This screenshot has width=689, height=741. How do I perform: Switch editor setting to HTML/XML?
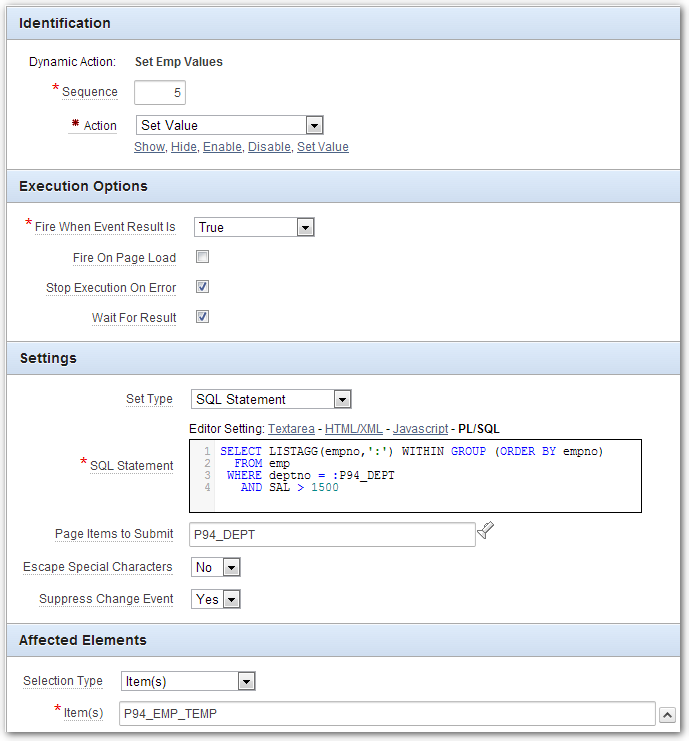pyautogui.click(x=354, y=428)
